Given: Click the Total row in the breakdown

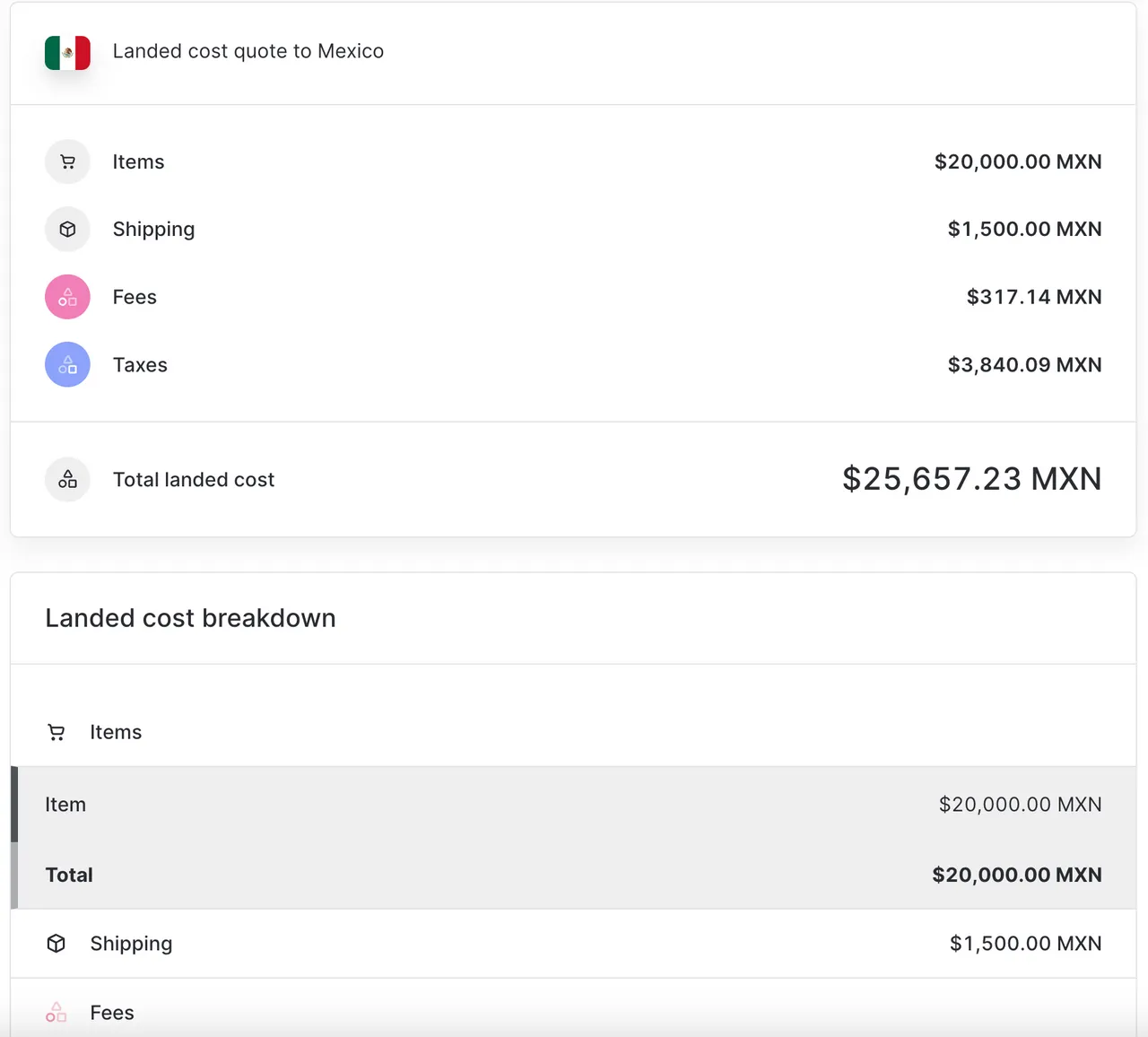Looking at the screenshot, I should (574, 875).
